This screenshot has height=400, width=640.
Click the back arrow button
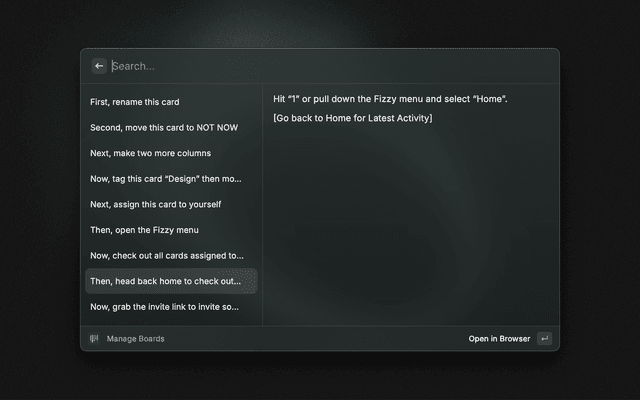[99, 66]
